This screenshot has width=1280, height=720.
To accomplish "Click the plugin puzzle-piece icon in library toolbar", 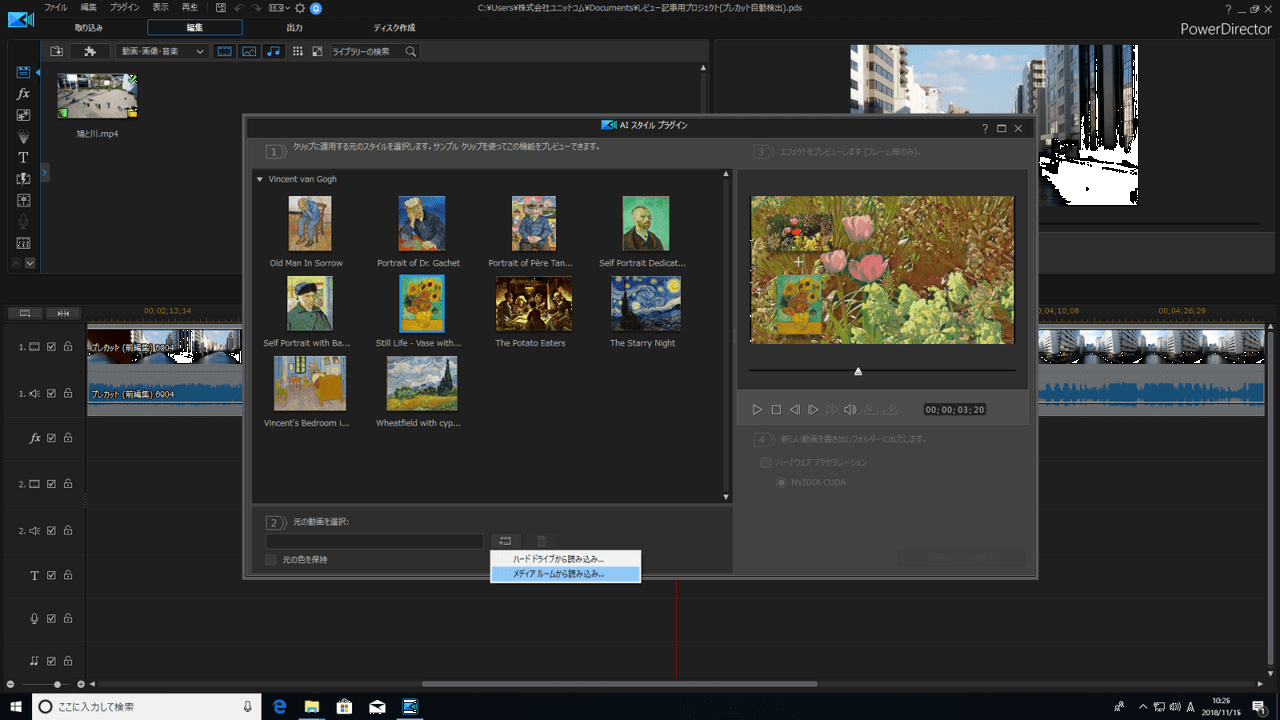I will pos(90,51).
